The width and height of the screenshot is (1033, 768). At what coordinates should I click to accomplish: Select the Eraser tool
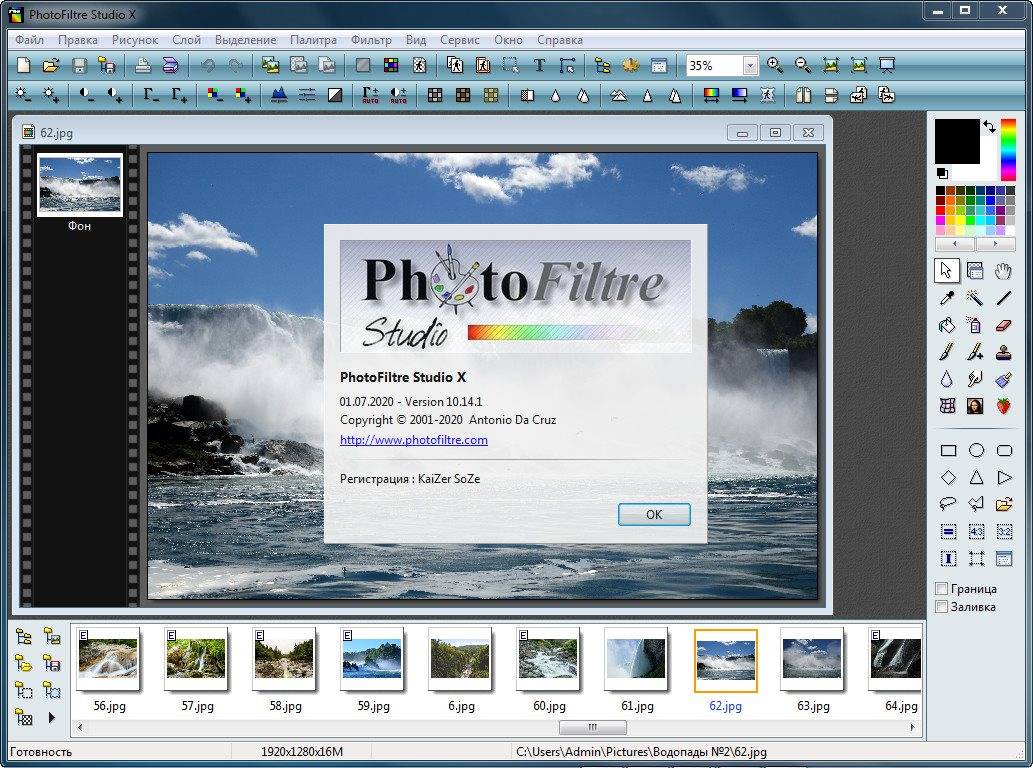pos(1003,325)
